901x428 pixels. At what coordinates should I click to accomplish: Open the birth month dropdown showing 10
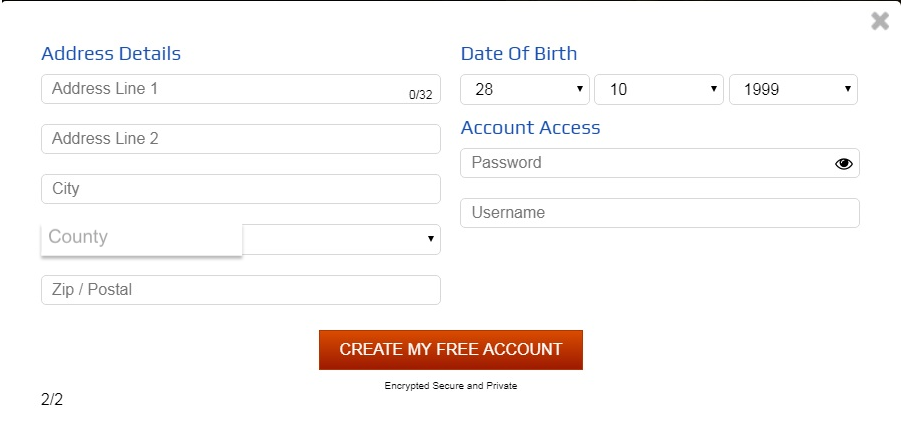(x=658, y=90)
